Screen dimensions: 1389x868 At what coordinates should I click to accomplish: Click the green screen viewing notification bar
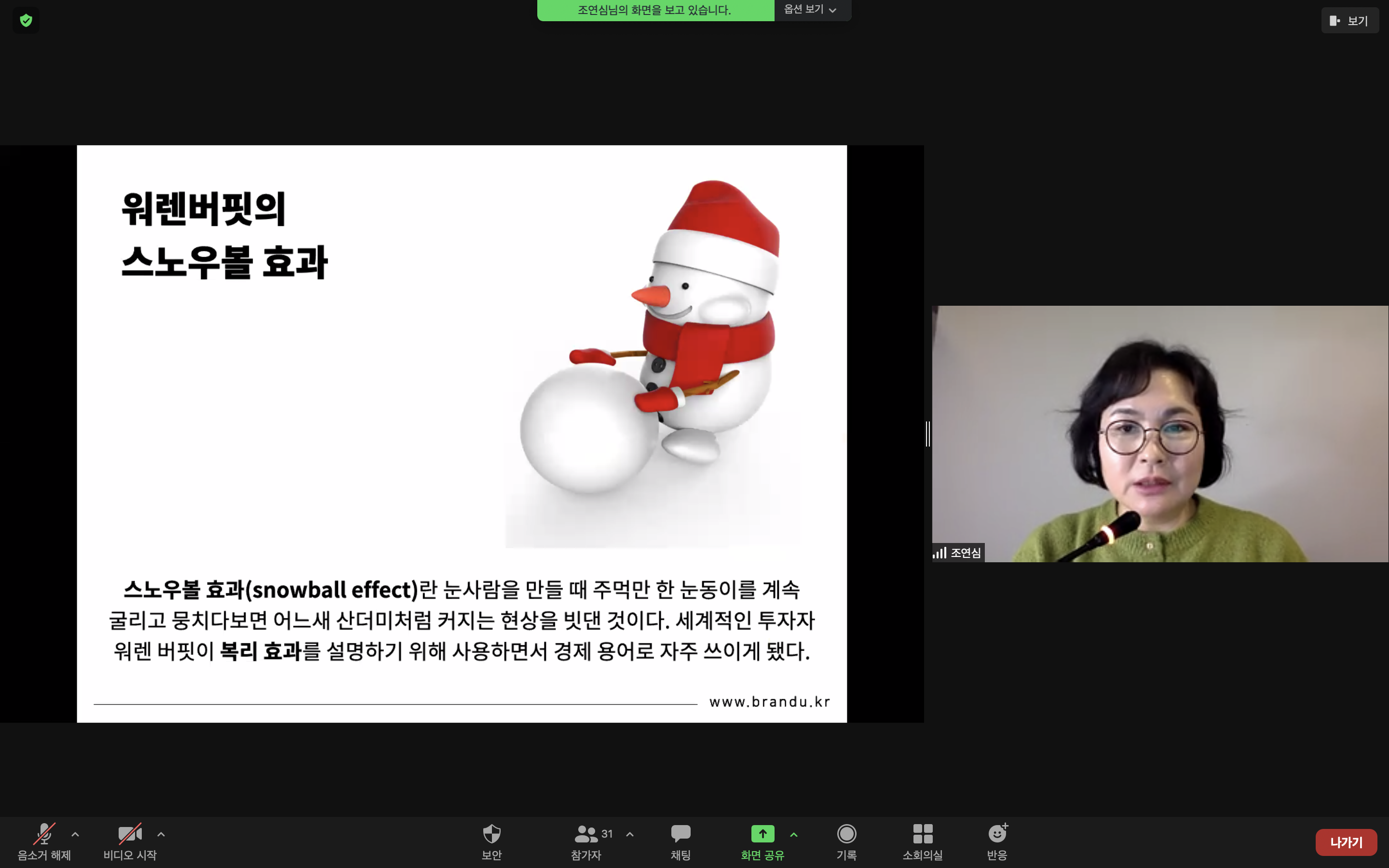point(655,10)
